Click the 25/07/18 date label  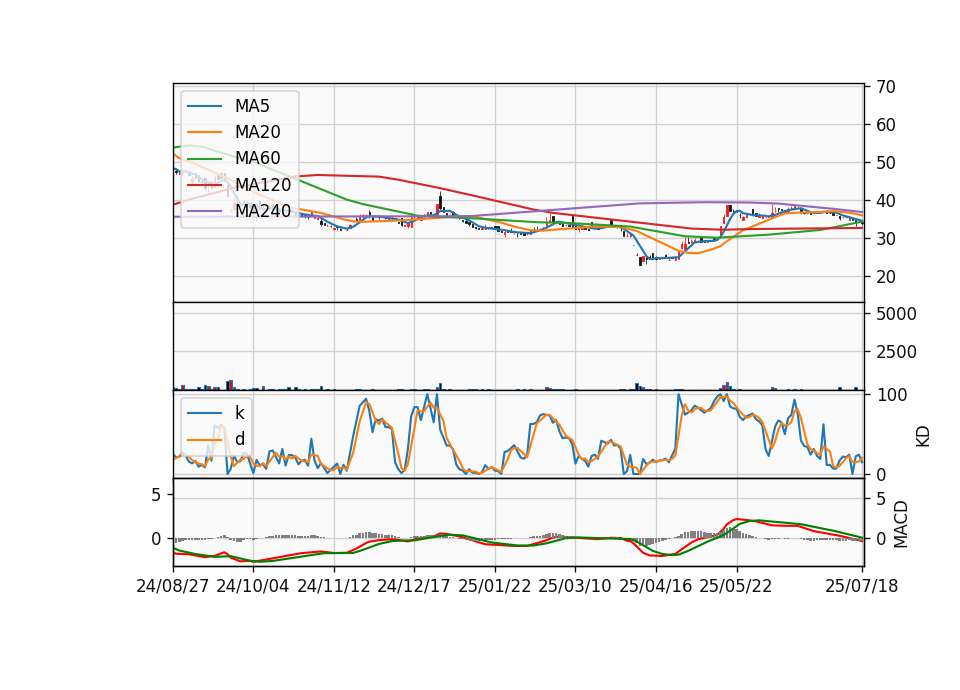861,586
